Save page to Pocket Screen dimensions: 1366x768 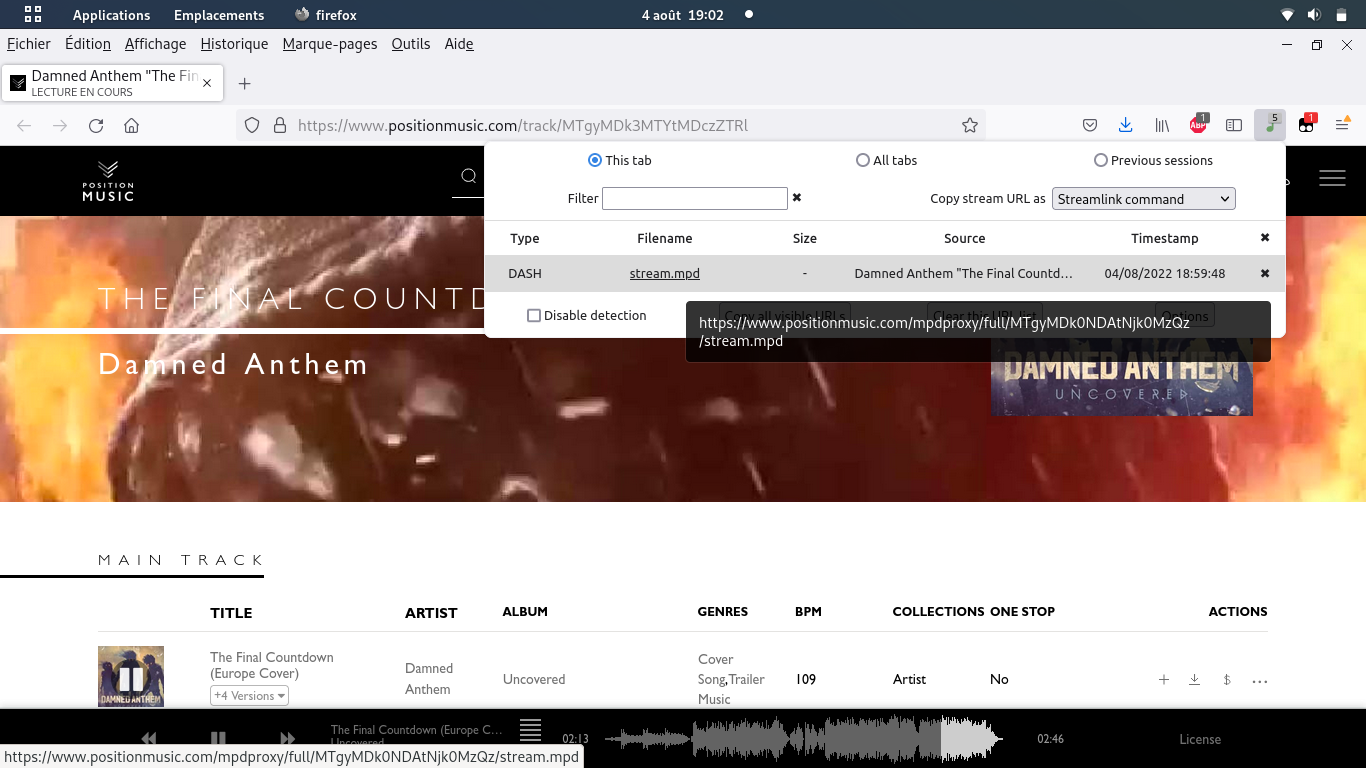(x=1090, y=126)
